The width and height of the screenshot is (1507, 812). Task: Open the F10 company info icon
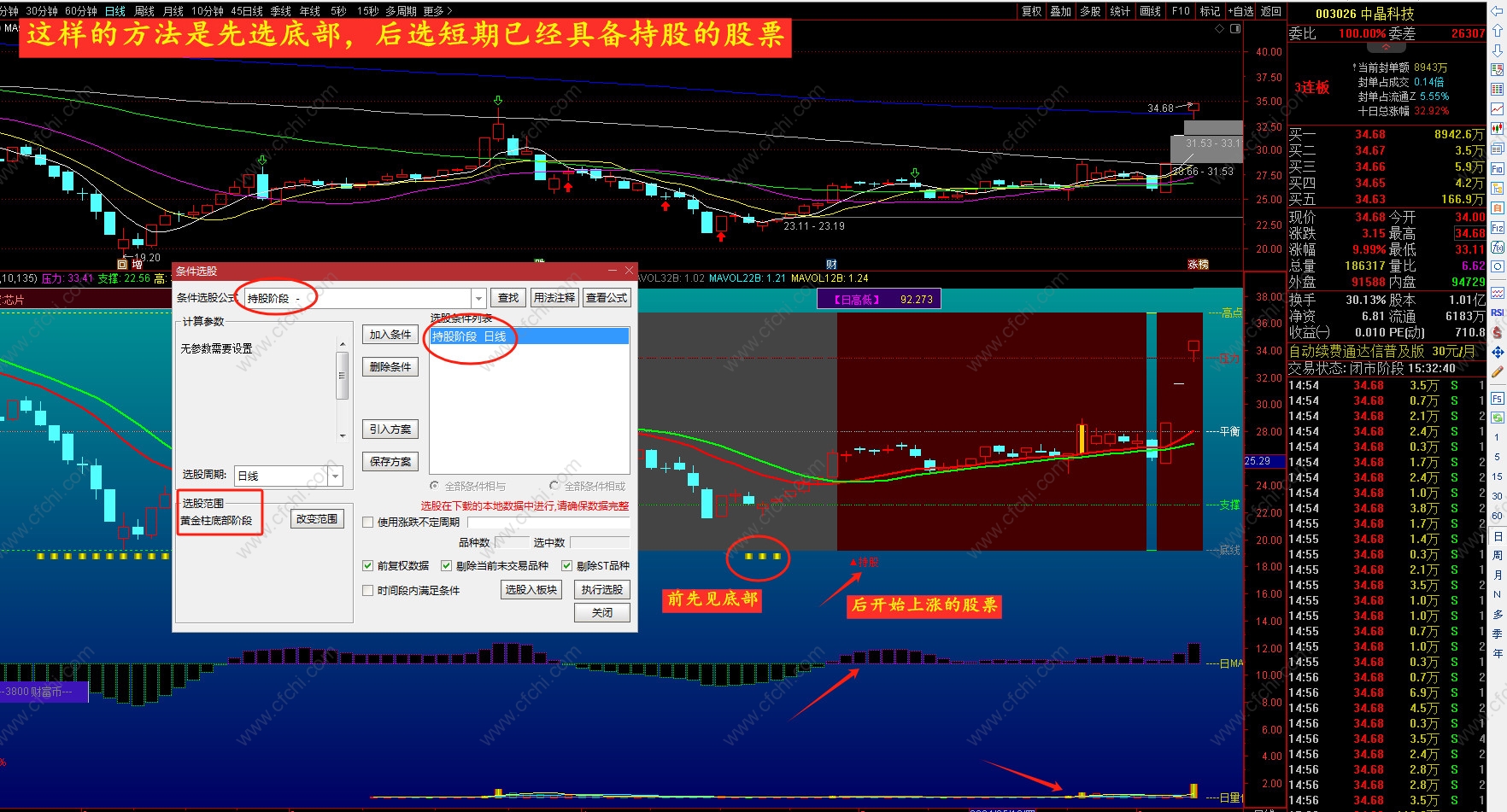click(x=1498, y=169)
